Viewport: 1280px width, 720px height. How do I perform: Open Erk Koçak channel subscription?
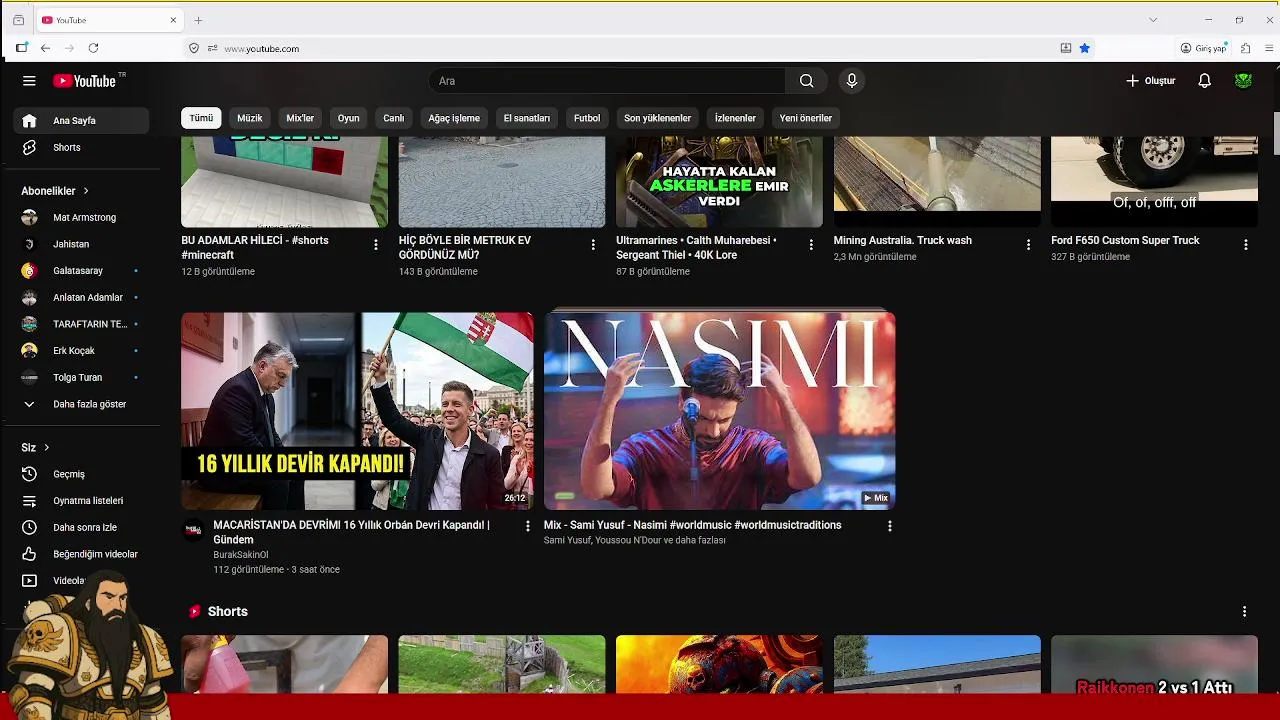81,351
